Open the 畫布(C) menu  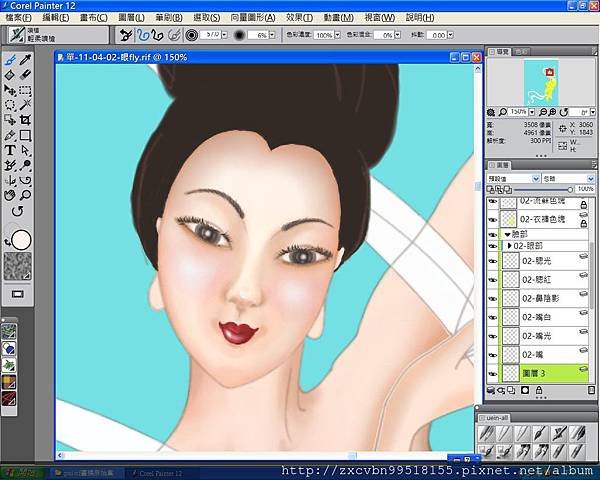93,18
